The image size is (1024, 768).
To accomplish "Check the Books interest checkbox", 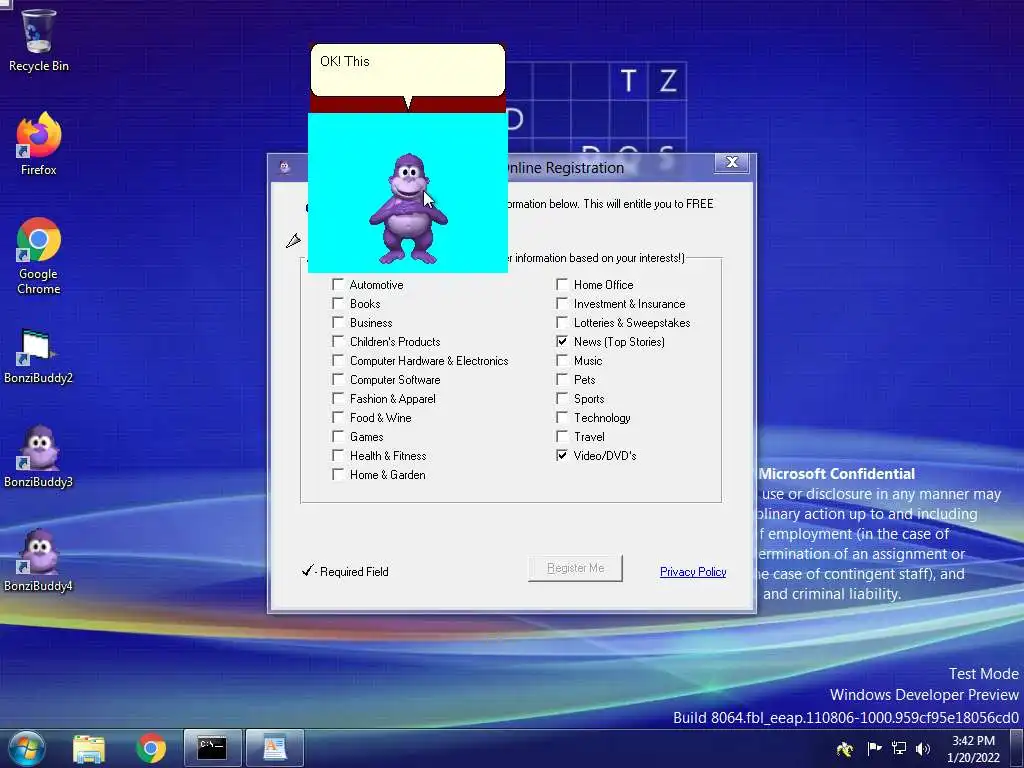I will point(338,303).
